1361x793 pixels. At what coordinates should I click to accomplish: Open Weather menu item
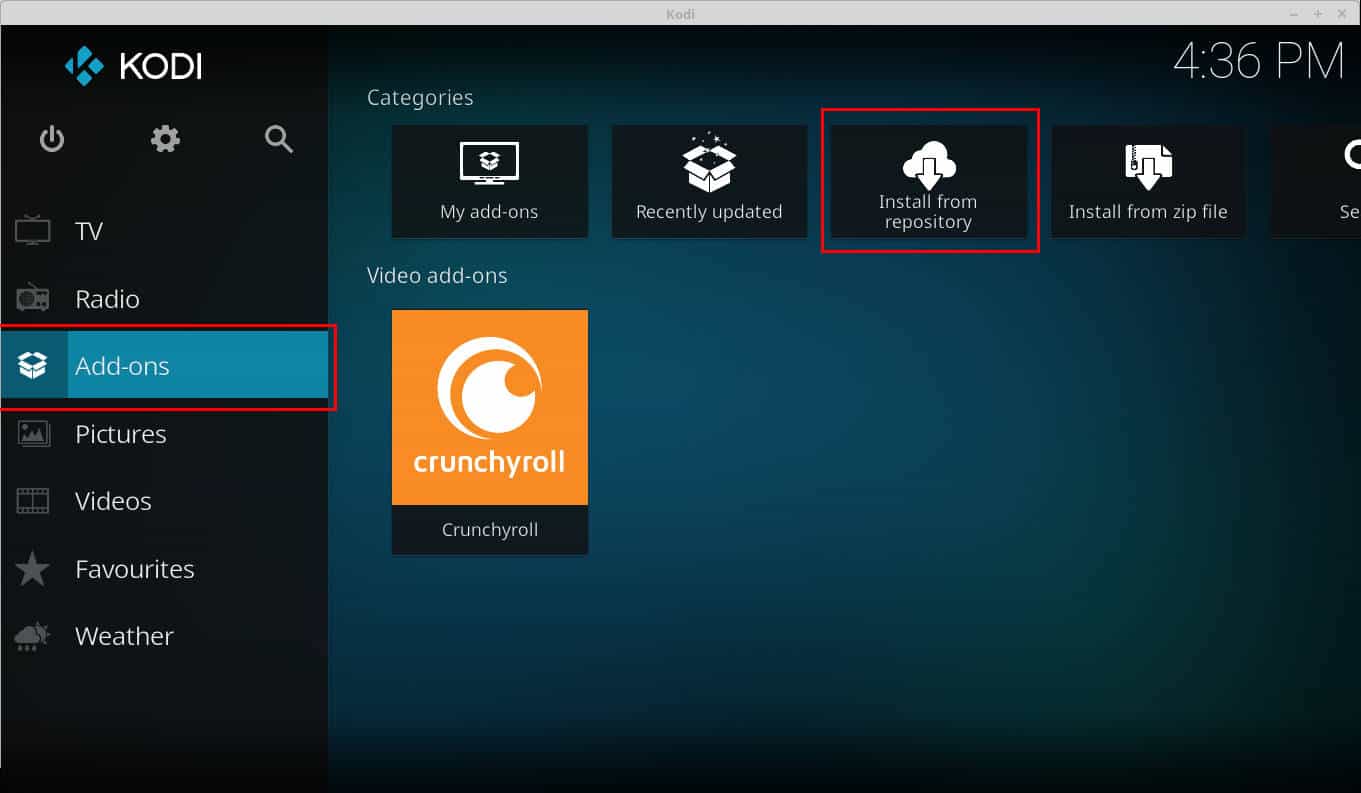(x=165, y=636)
